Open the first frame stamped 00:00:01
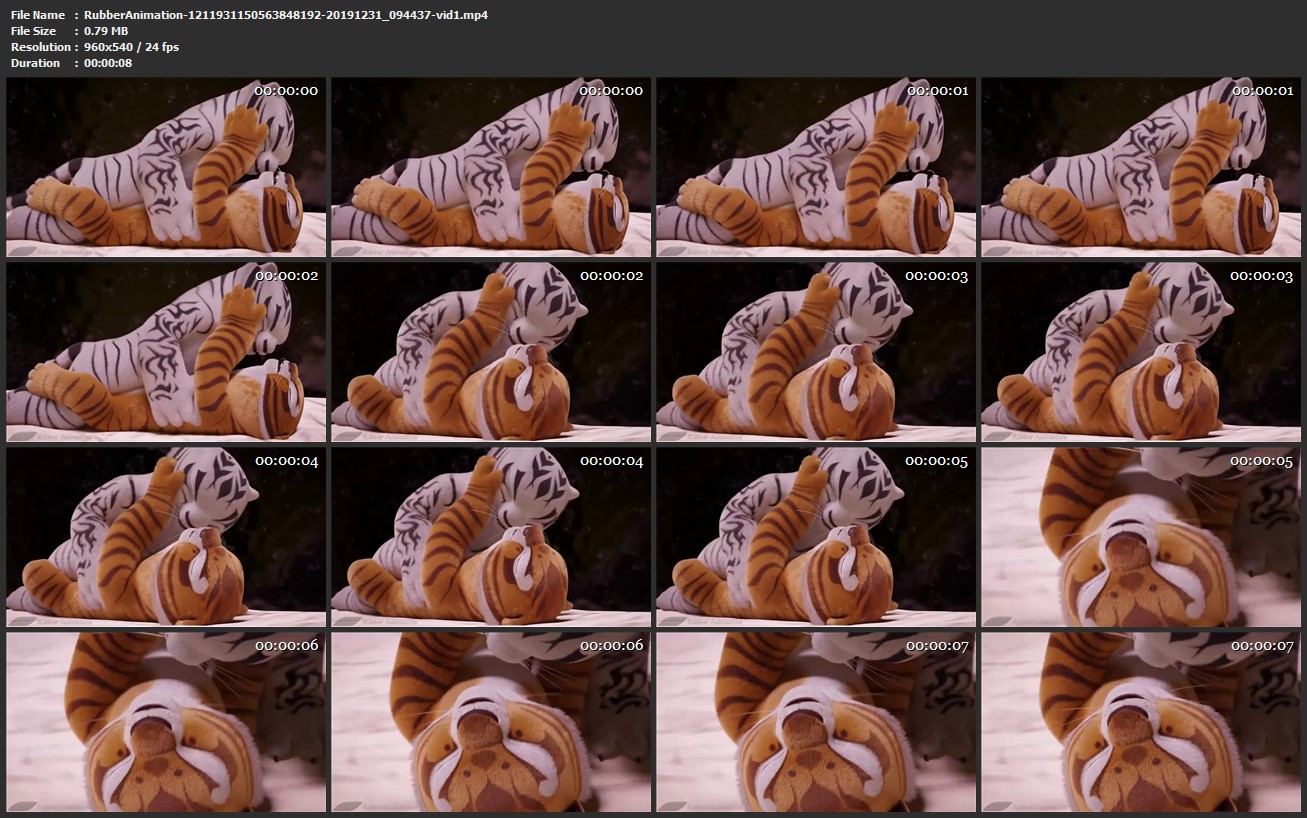 click(816, 167)
